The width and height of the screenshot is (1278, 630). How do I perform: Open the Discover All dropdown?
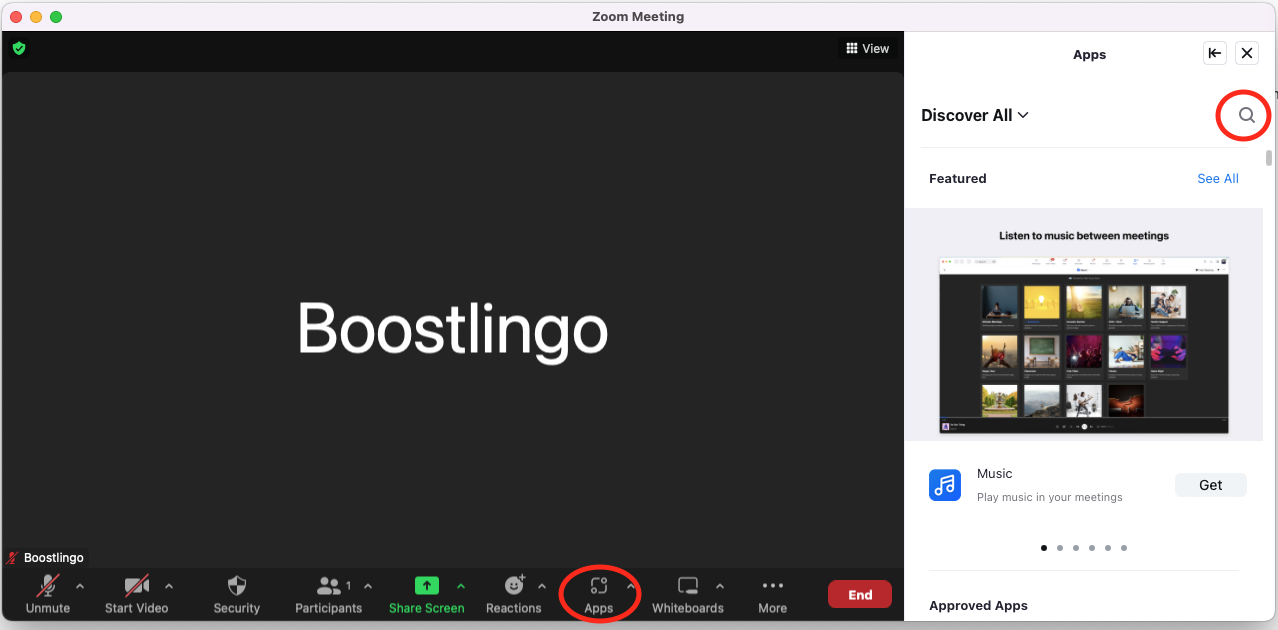pos(975,115)
